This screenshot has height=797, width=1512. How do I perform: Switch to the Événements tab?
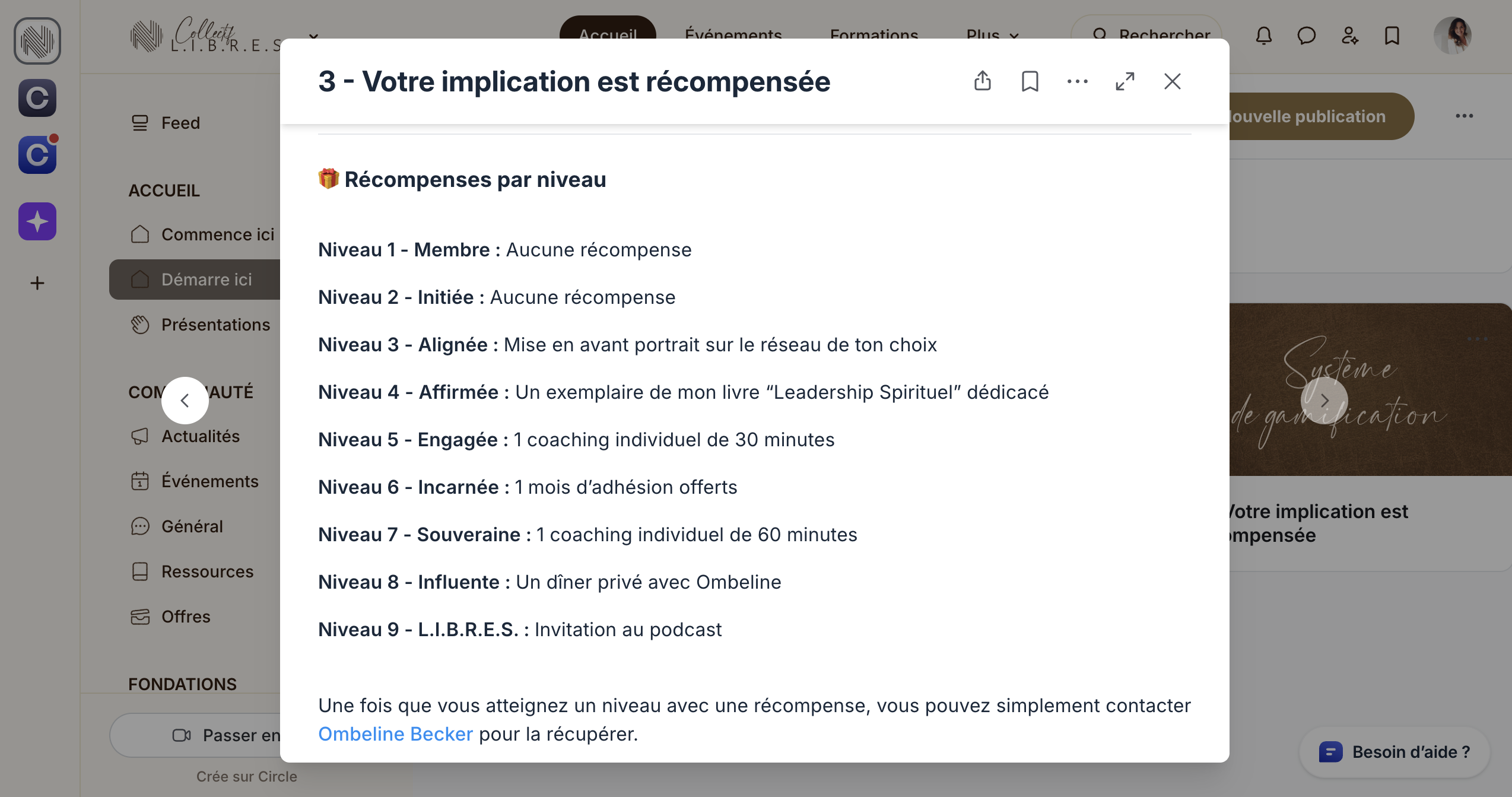point(733,36)
